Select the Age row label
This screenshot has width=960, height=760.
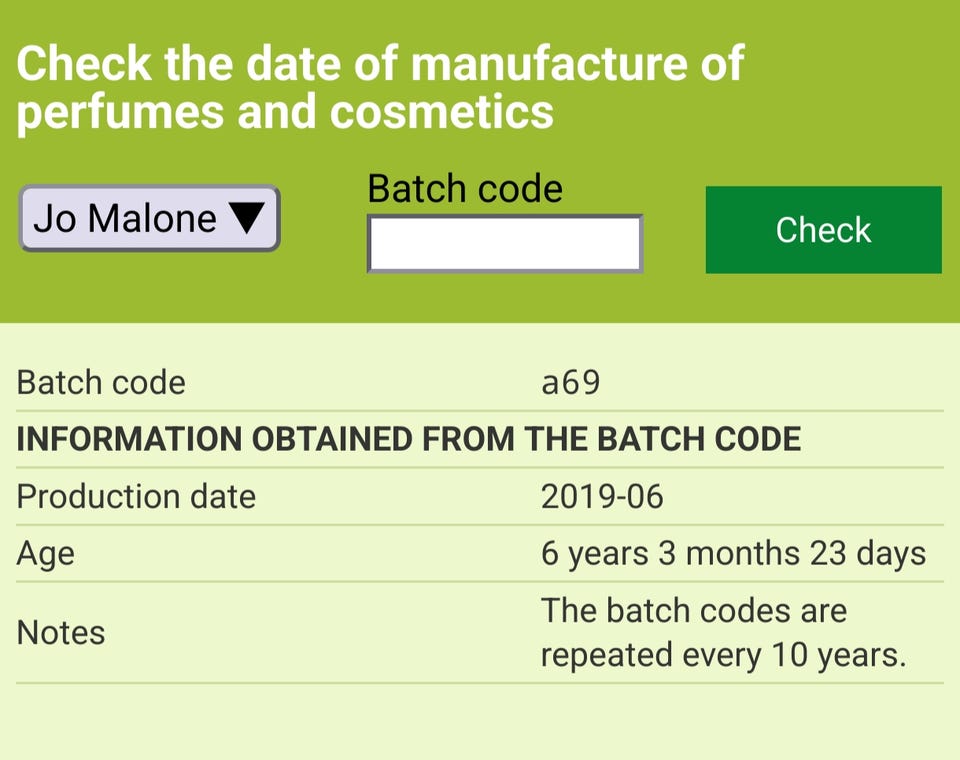click(46, 553)
